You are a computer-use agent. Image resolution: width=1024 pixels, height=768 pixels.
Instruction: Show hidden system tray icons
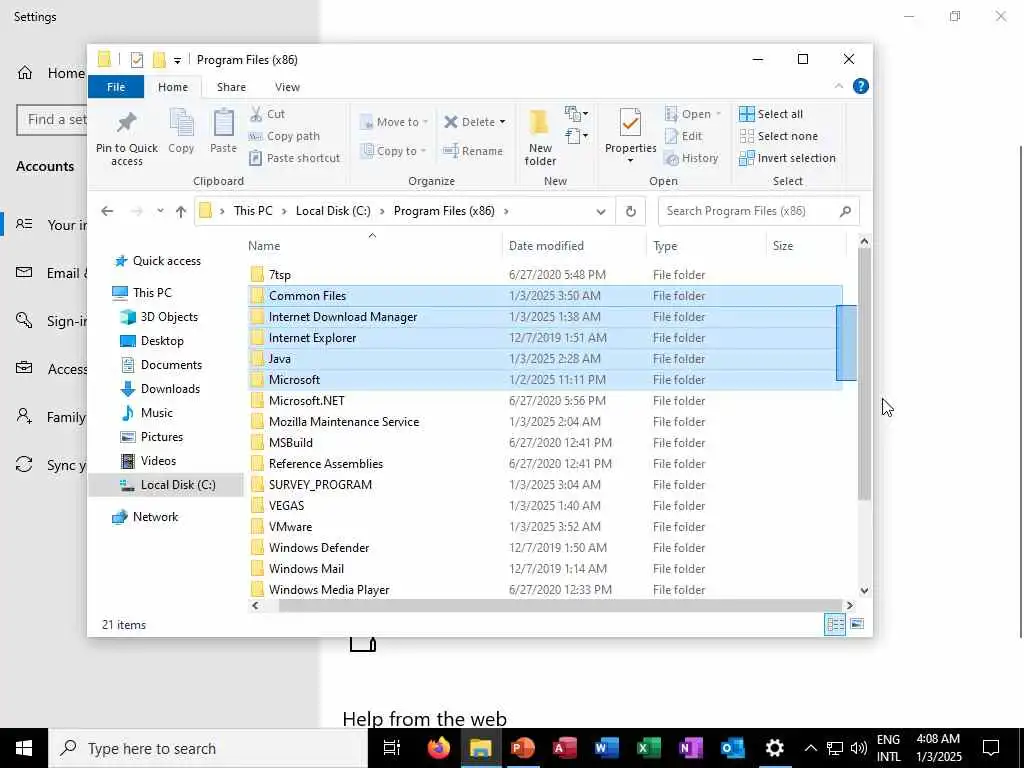810,748
